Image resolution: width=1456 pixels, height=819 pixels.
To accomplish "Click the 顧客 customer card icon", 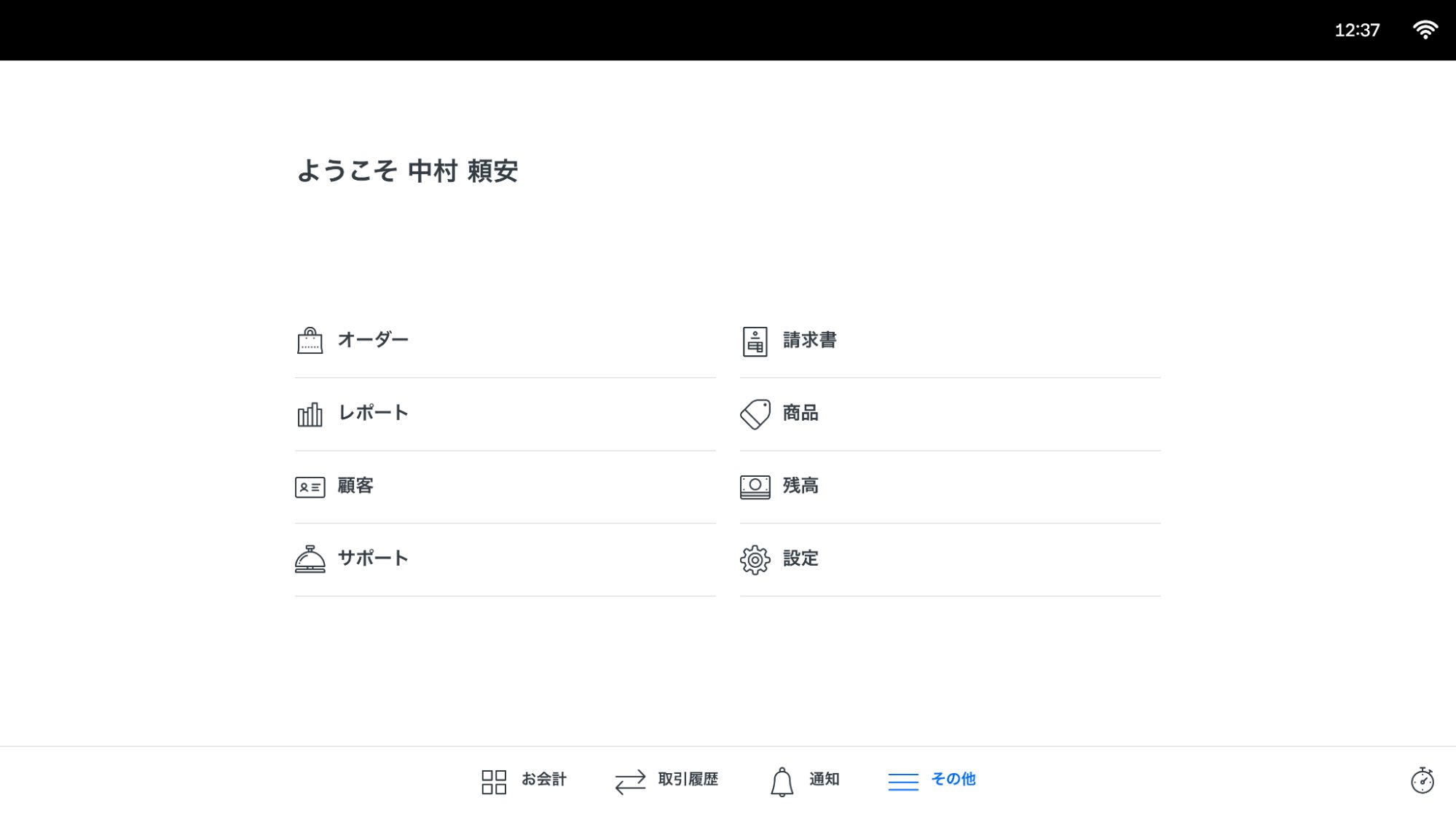I will click(x=311, y=486).
